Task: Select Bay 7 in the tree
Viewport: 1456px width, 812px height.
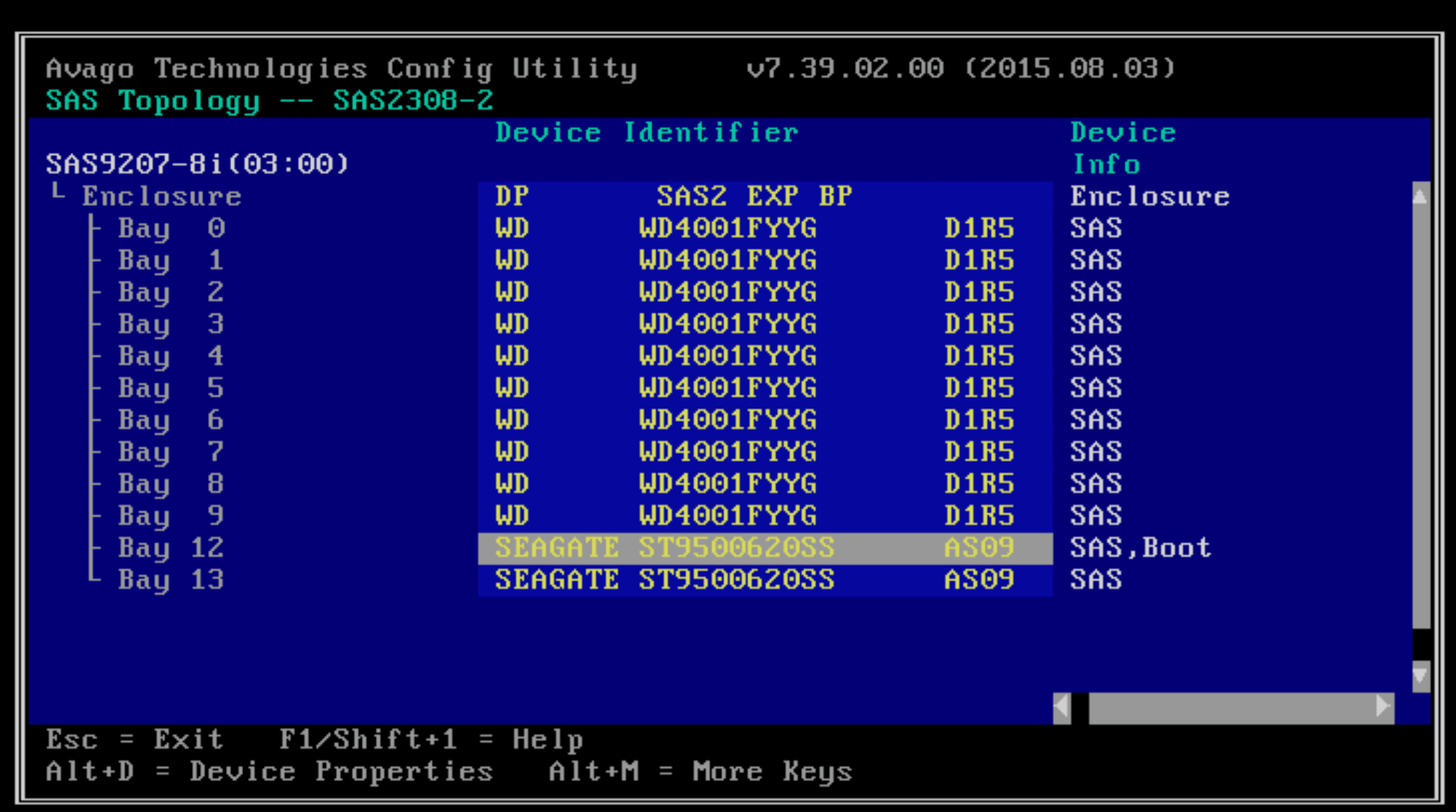Action: coord(171,452)
